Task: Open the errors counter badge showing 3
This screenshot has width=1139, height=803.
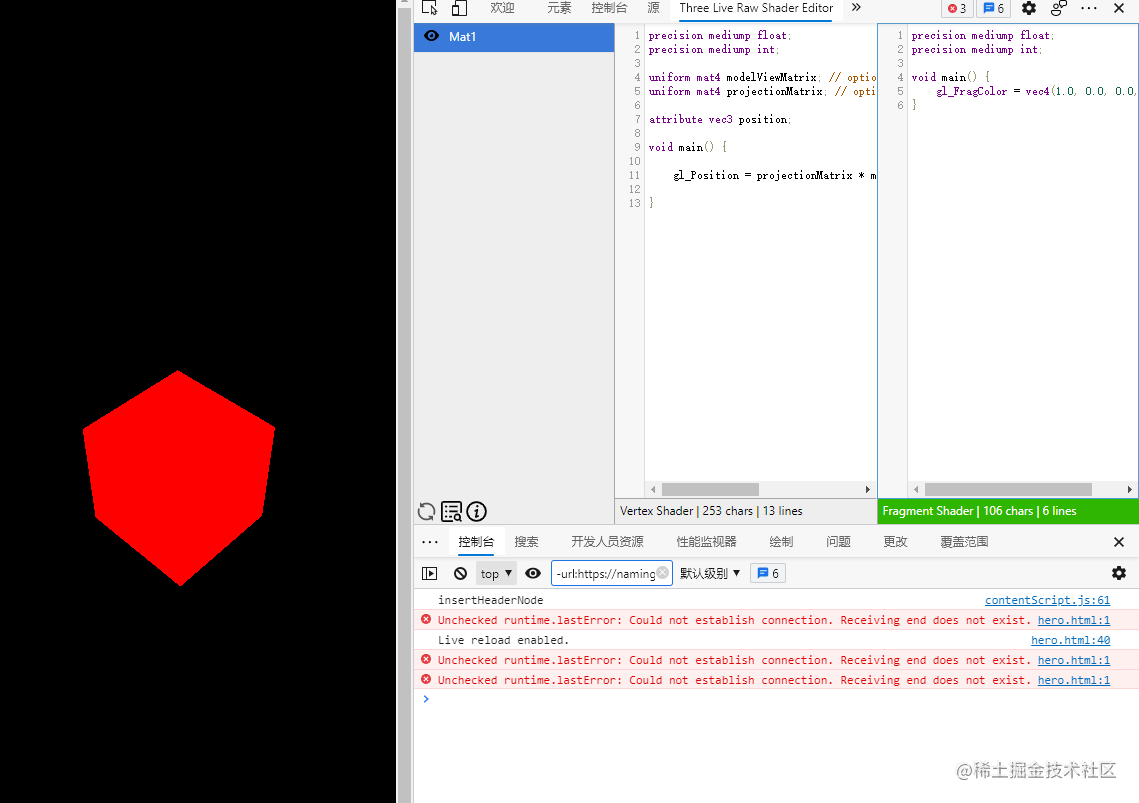Action: pyautogui.click(x=957, y=9)
